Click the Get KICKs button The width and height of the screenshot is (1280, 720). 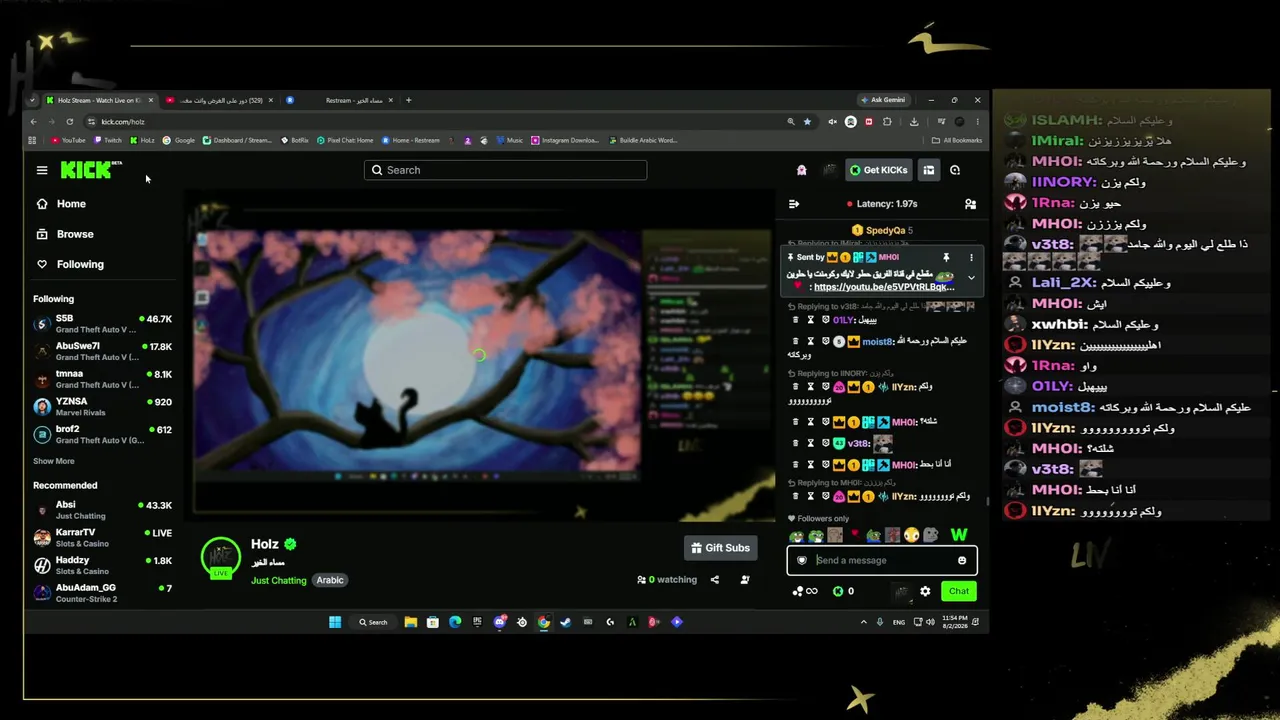pos(879,170)
